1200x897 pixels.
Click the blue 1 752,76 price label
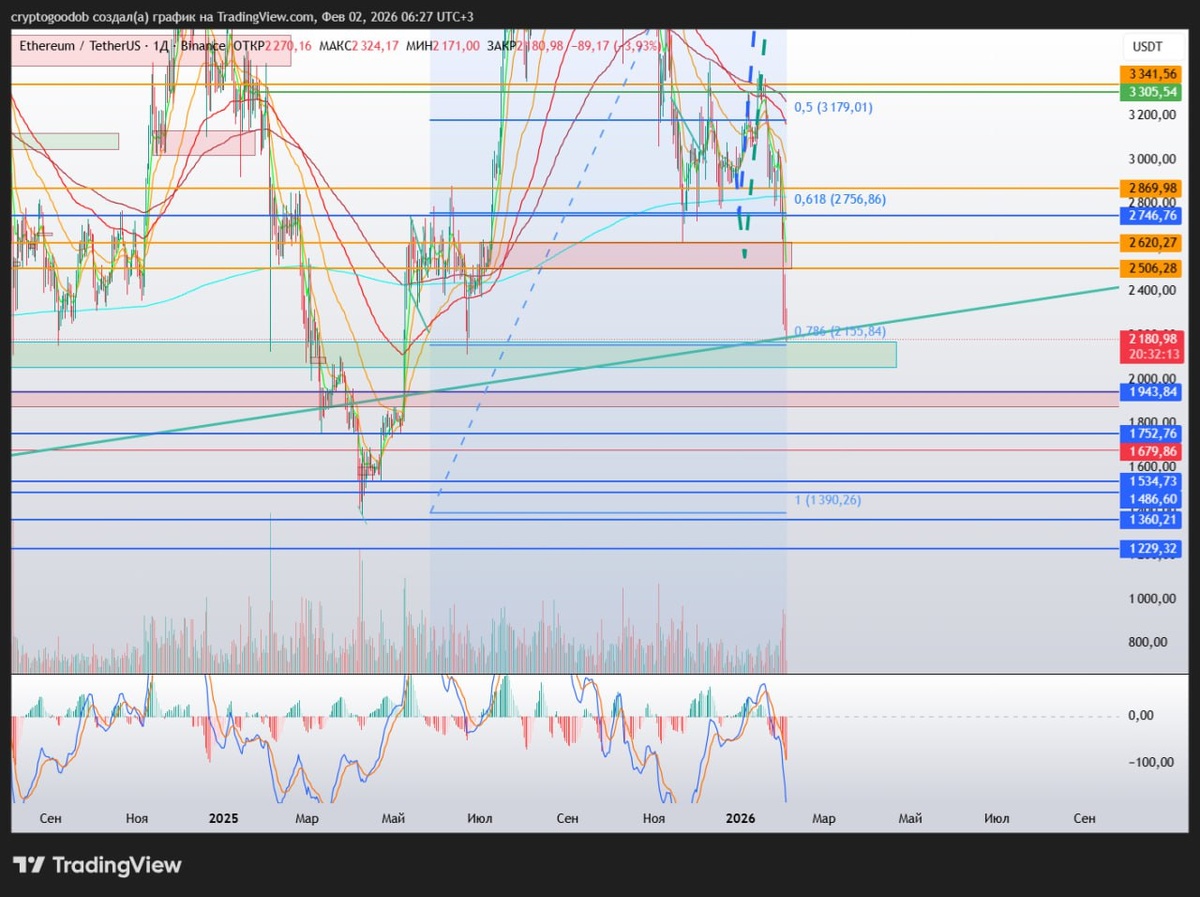1153,433
